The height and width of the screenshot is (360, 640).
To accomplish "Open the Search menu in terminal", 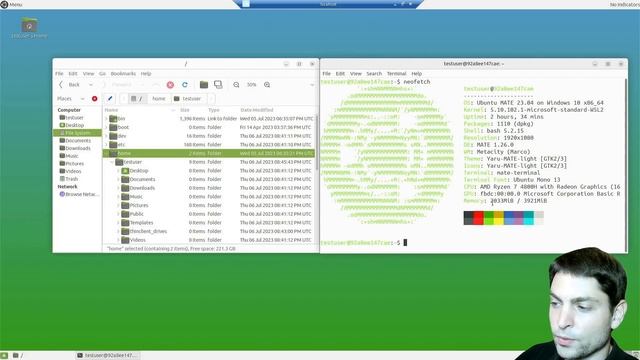I will point(374,73).
